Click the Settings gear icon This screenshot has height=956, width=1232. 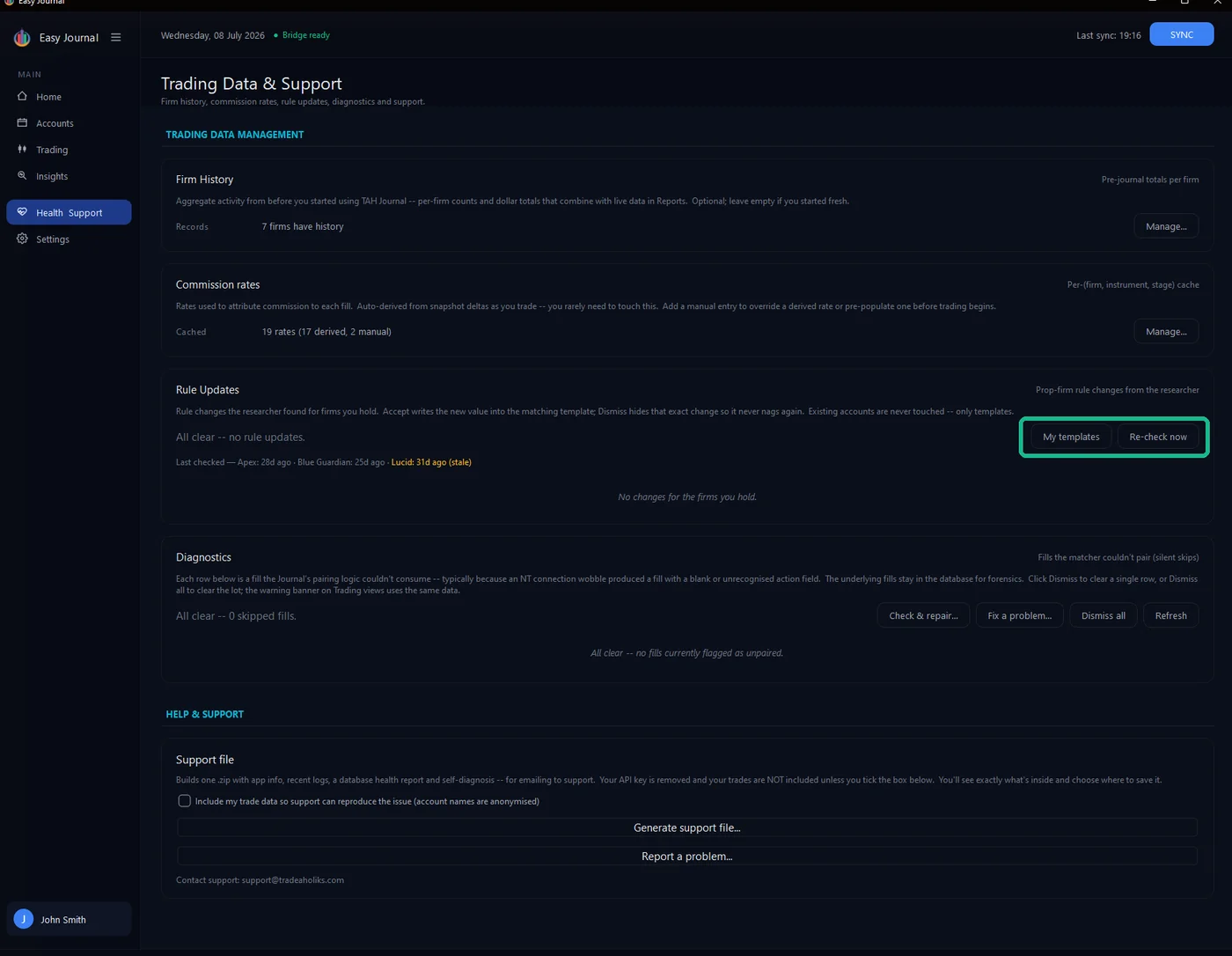[22, 239]
